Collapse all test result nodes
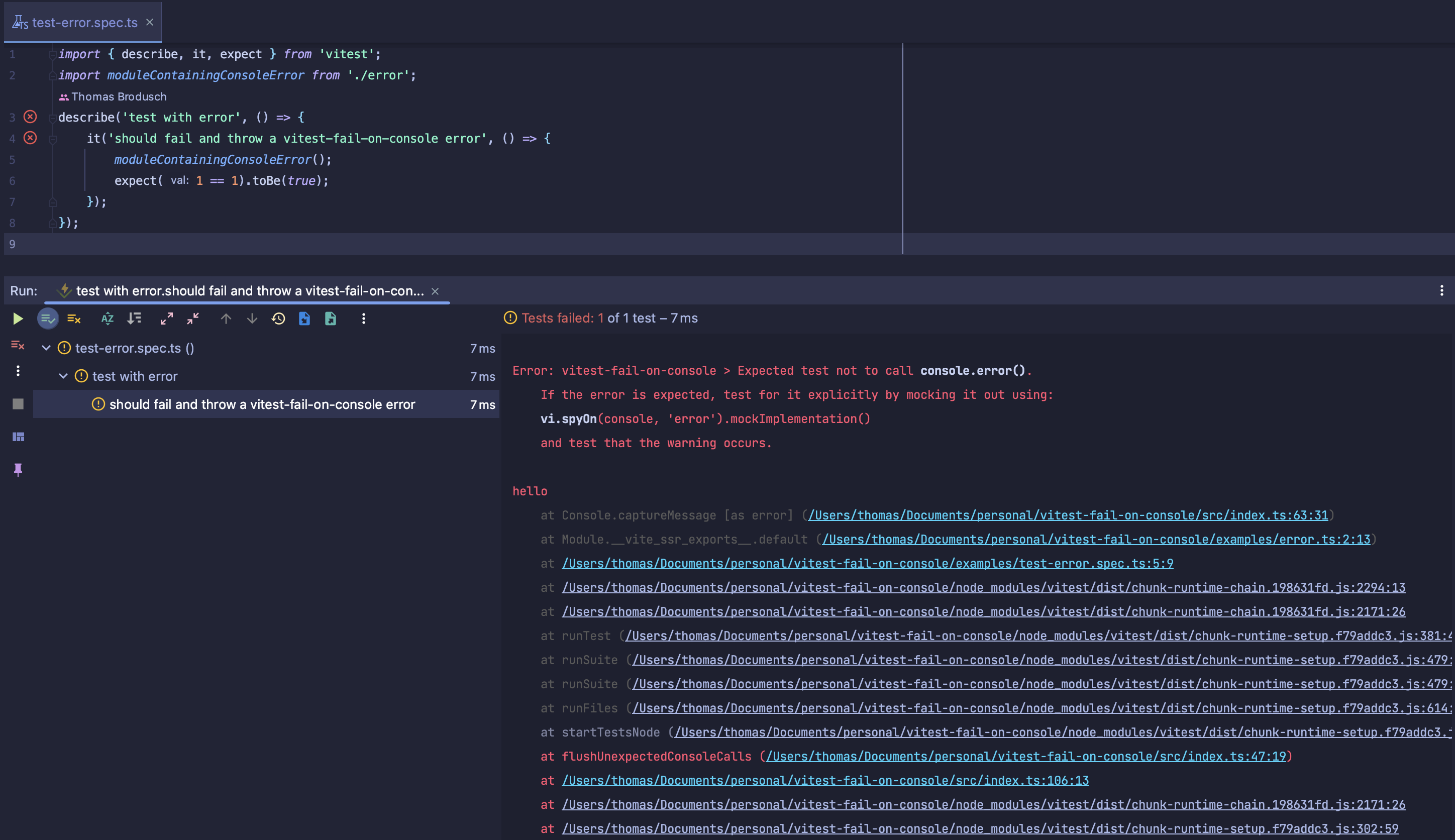 pos(193,319)
